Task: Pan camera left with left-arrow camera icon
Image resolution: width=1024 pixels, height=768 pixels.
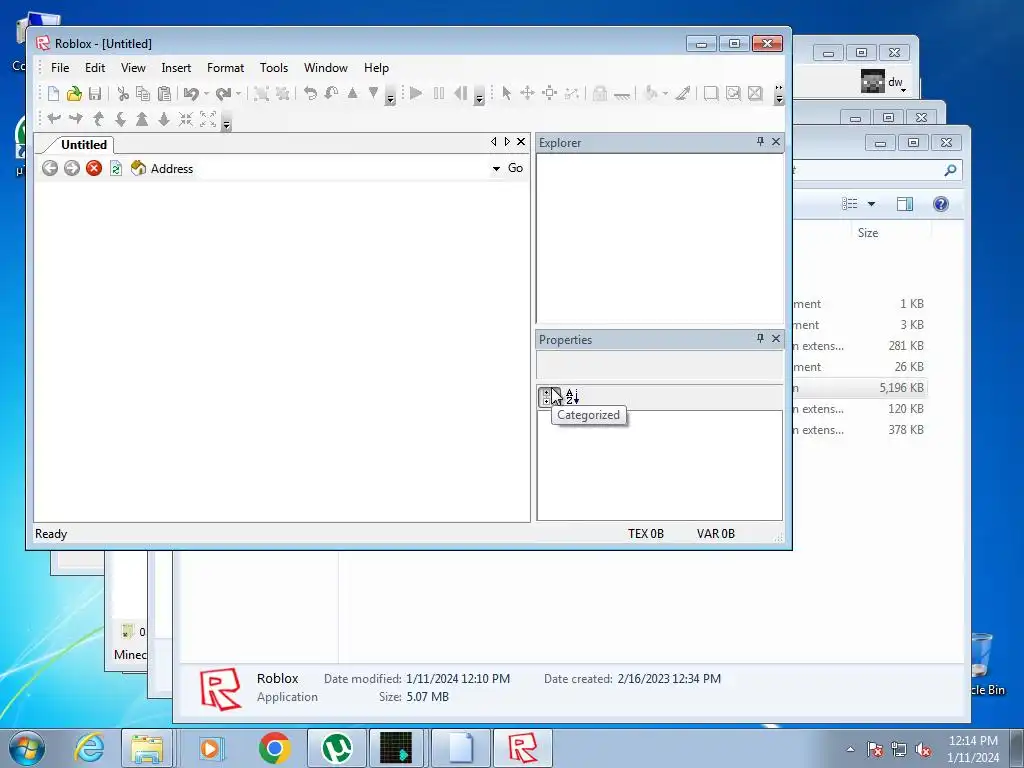Action: 54,119
